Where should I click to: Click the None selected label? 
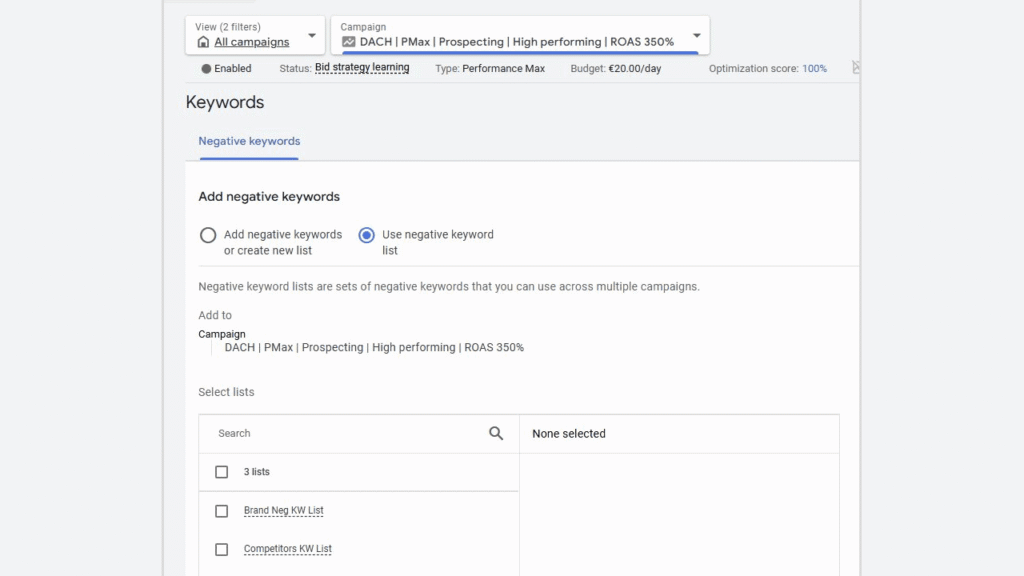[569, 434]
